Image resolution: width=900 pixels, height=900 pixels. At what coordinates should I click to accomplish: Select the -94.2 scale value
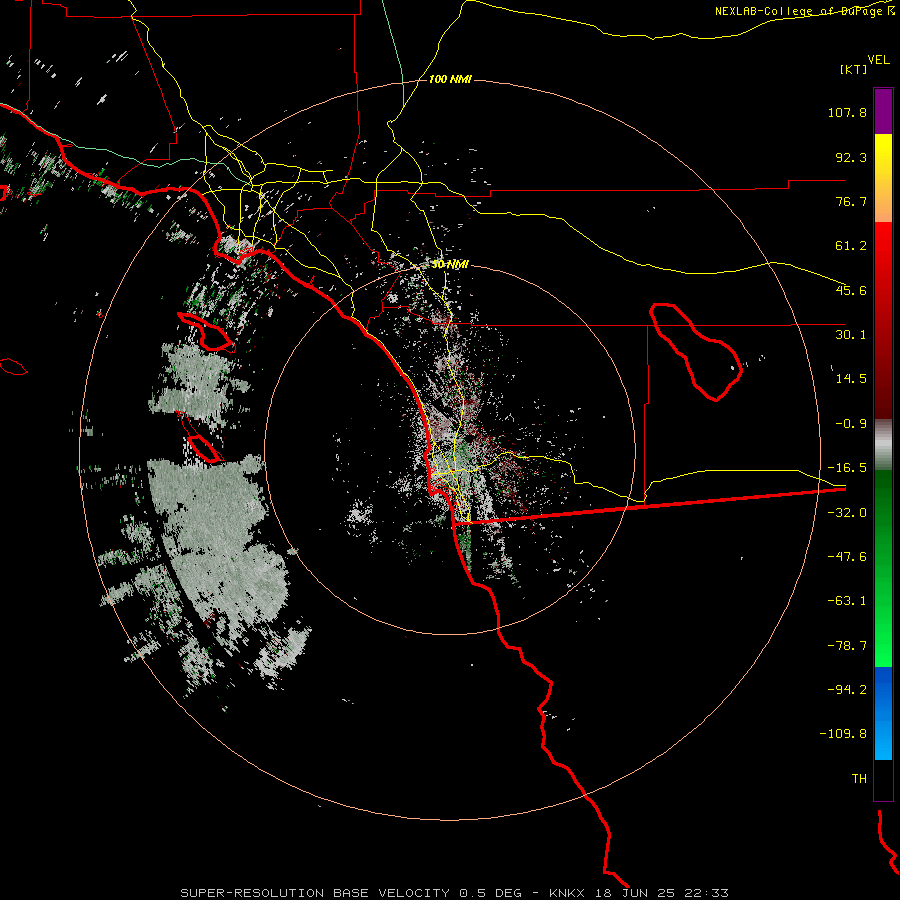pyautogui.click(x=847, y=689)
